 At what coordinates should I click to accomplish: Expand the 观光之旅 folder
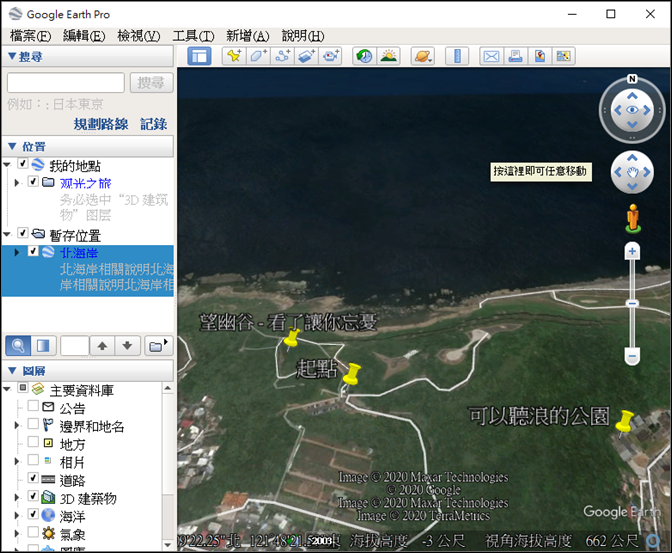point(16,183)
